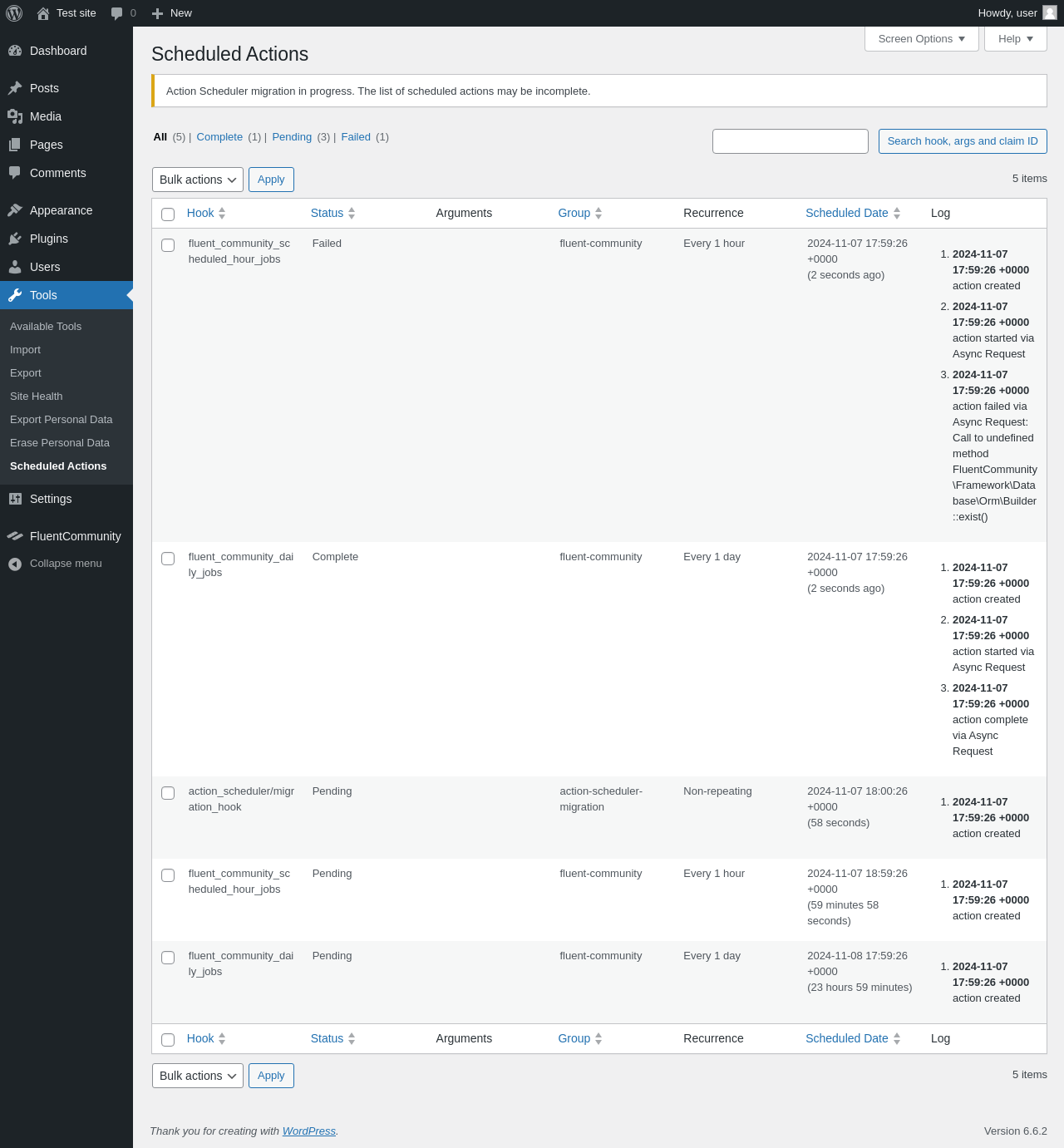1064x1148 pixels.
Task: Expand the Help tab
Action: 1016,39
